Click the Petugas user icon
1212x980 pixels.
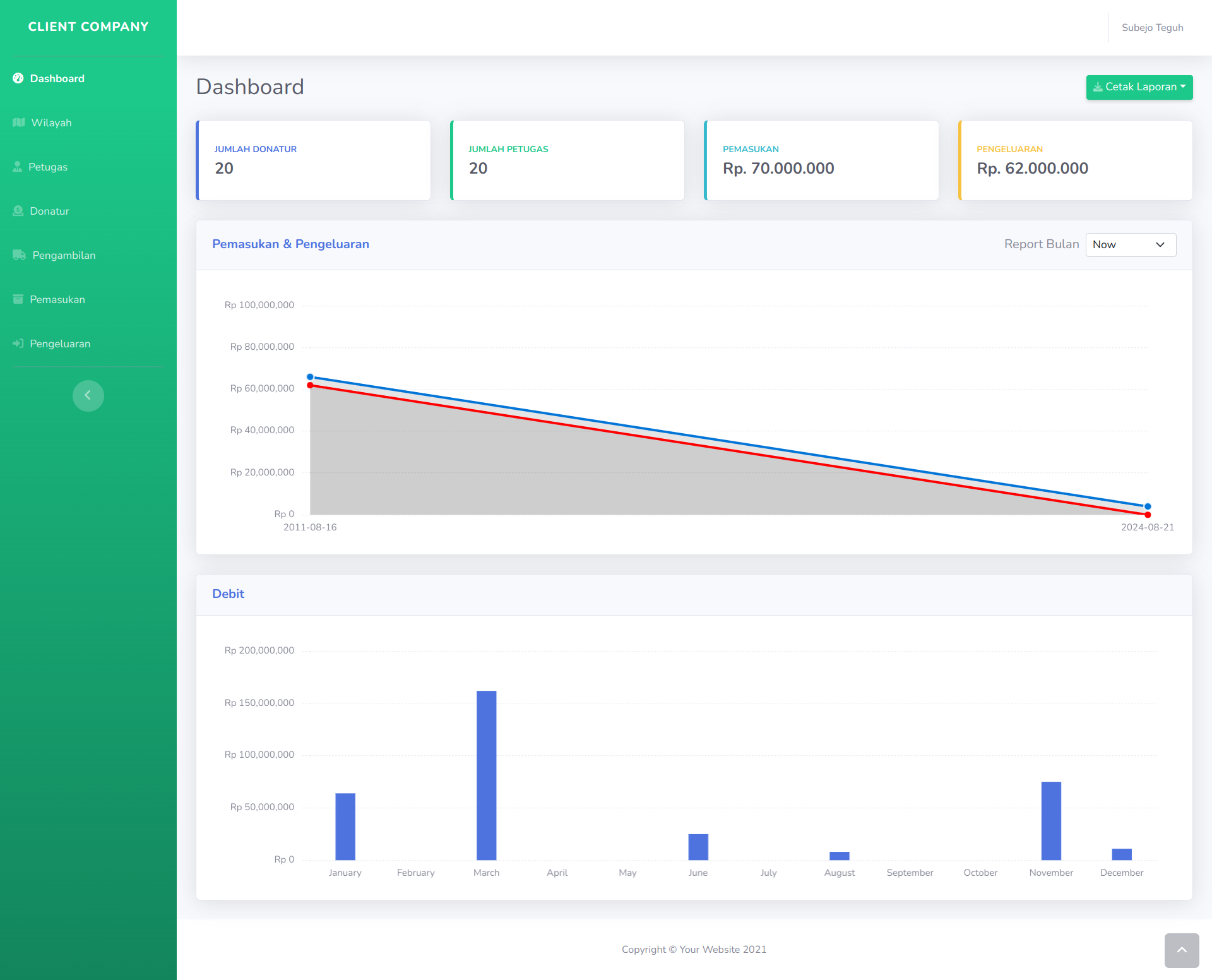coord(18,167)
